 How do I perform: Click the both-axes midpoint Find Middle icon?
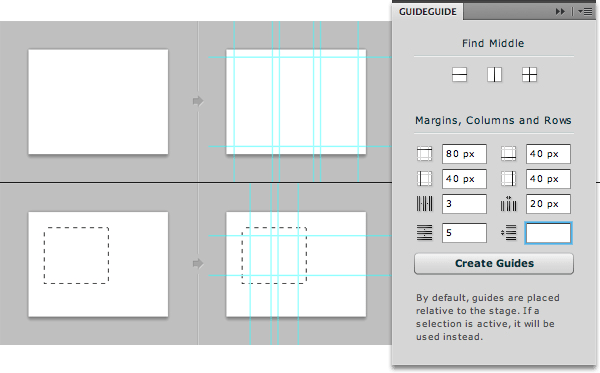(x=530, y=75)
